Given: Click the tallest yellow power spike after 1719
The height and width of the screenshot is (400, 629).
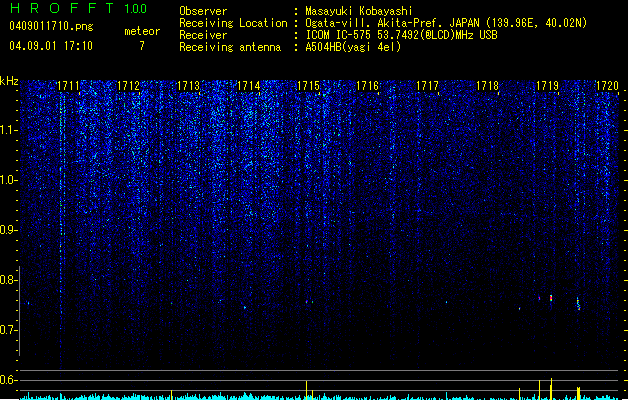Looking at the screenshot, I should 551,388.
